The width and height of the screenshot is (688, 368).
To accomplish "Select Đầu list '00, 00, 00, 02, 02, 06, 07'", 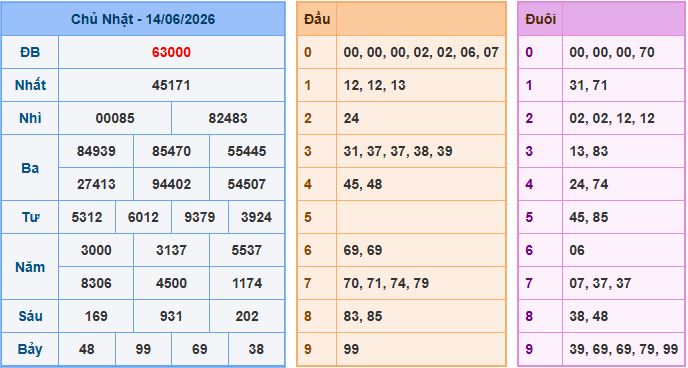I will click(x=421, y=53).
